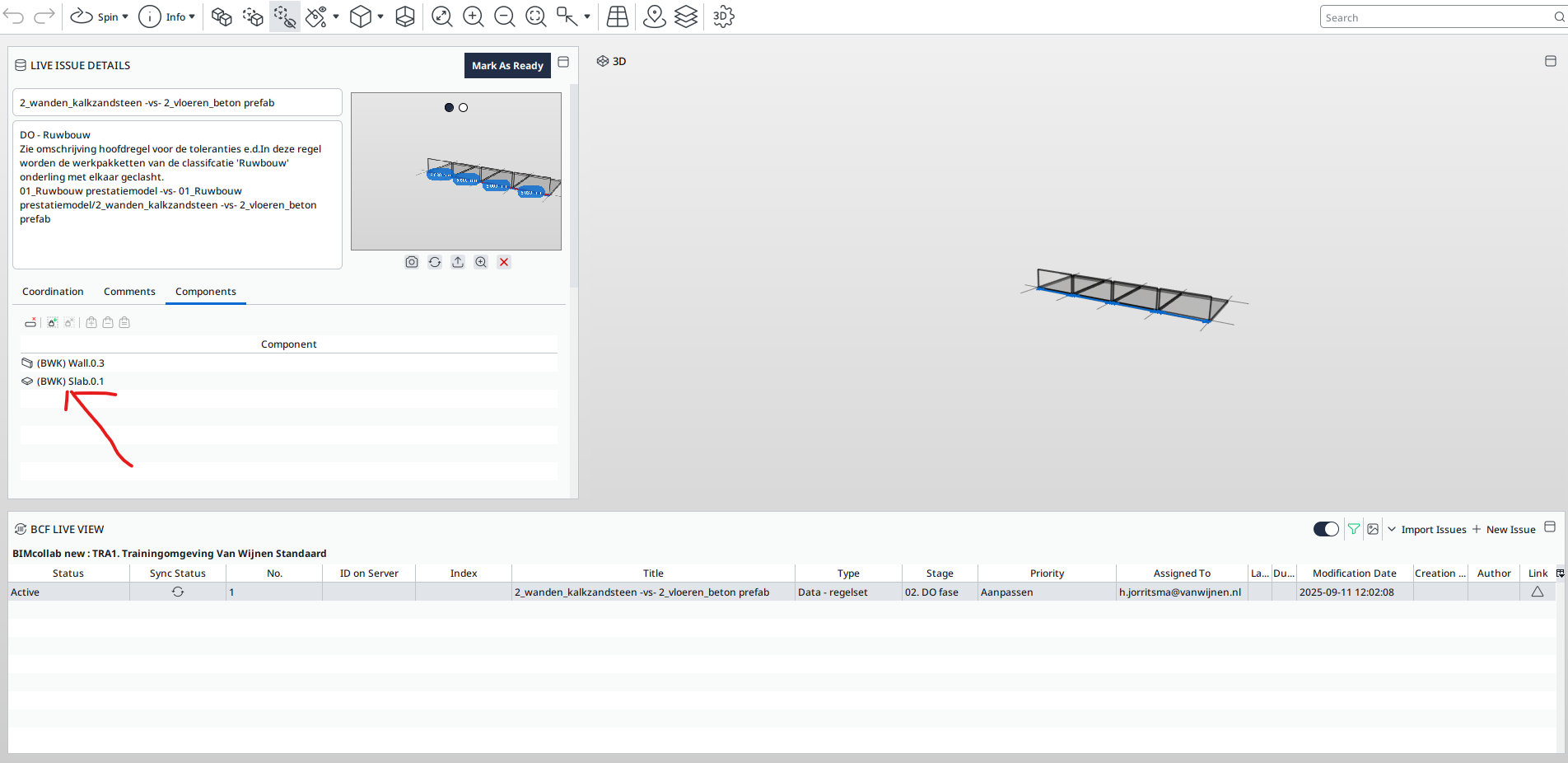Click the Component column header
The image size is (1568, 763).
[x=289, y=344]
